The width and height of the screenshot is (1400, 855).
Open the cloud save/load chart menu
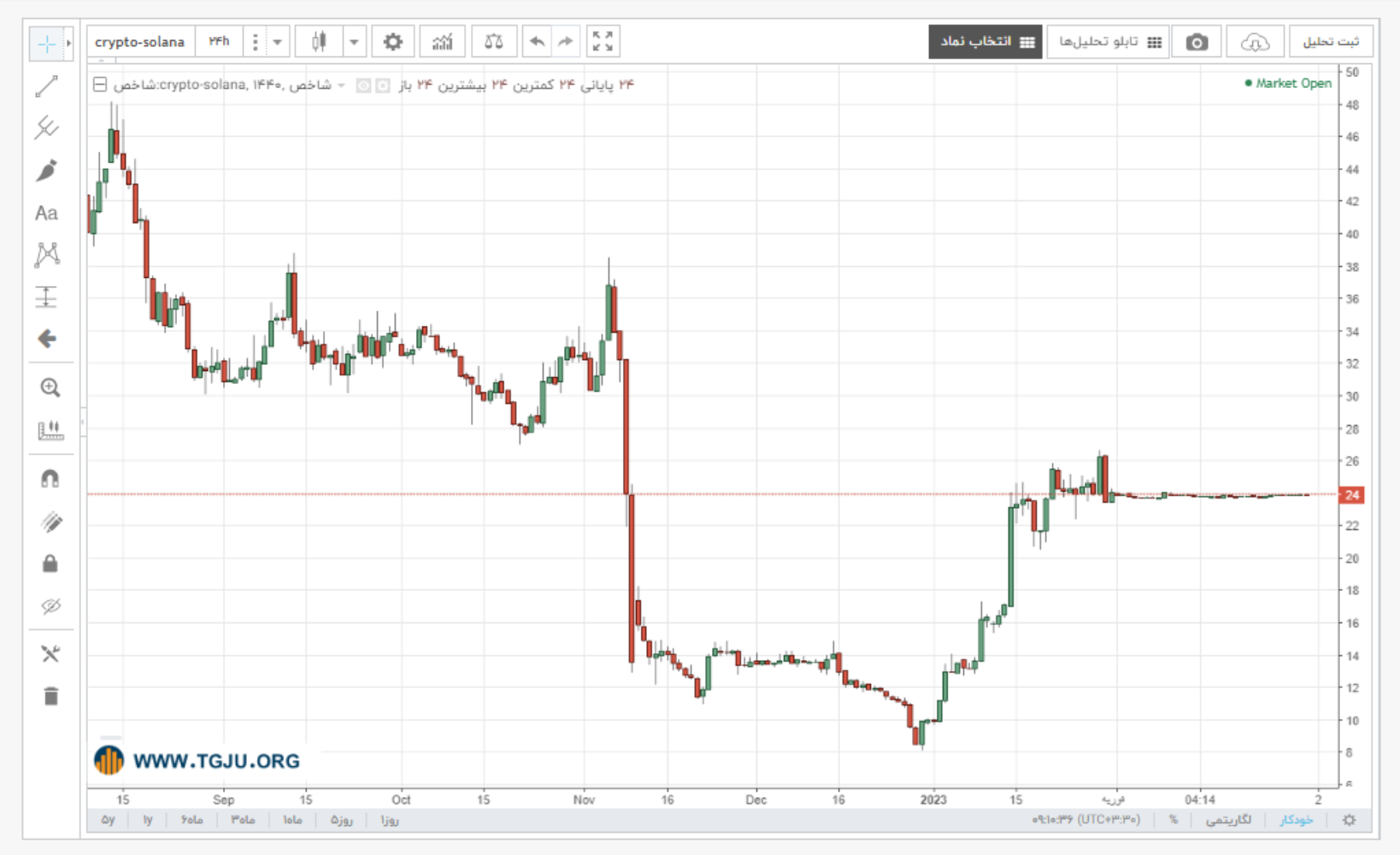pyautogui.click(x=1254, y=42)
